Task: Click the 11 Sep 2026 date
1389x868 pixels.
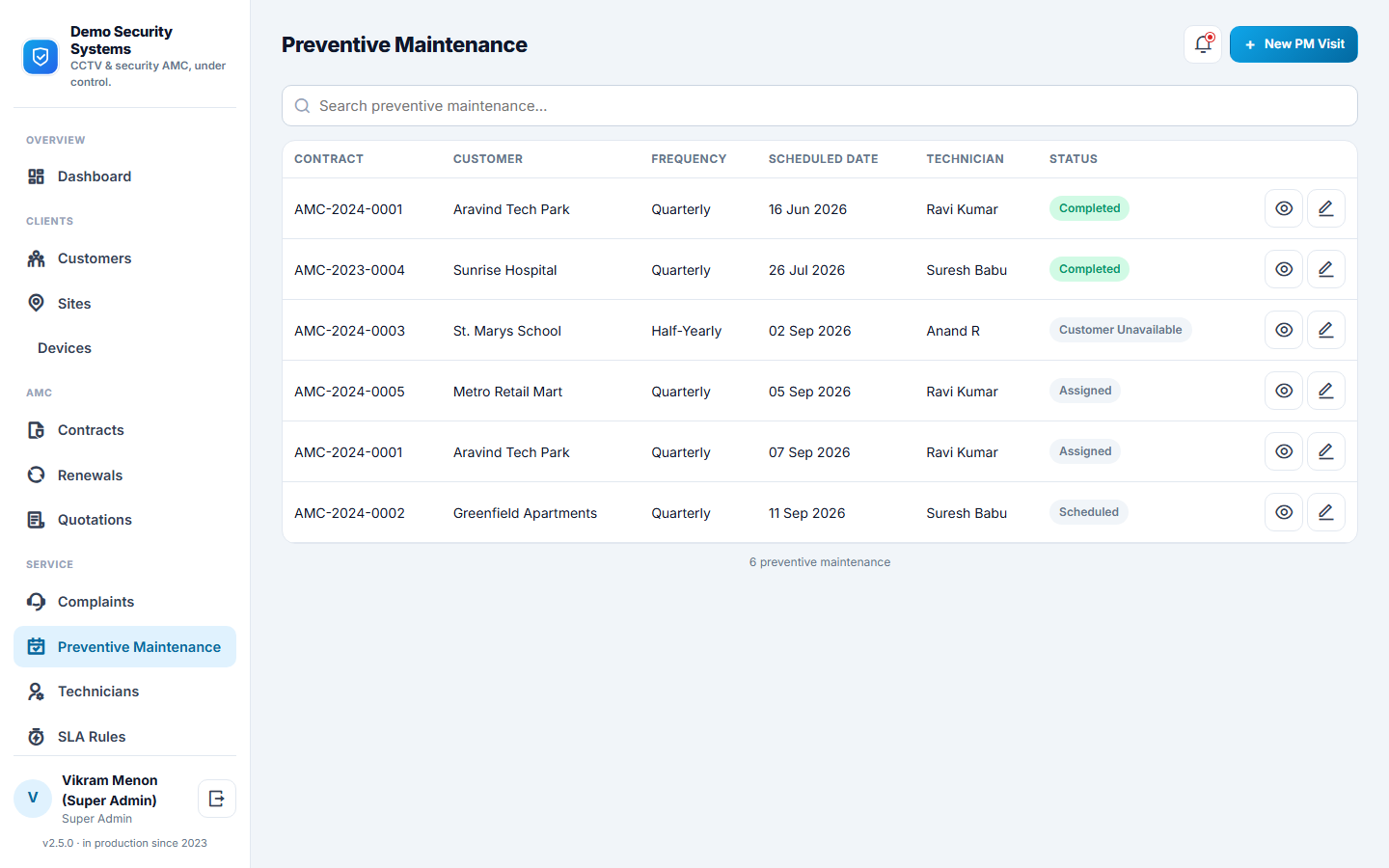Action: pyautogui.click(x=806, y=513)
